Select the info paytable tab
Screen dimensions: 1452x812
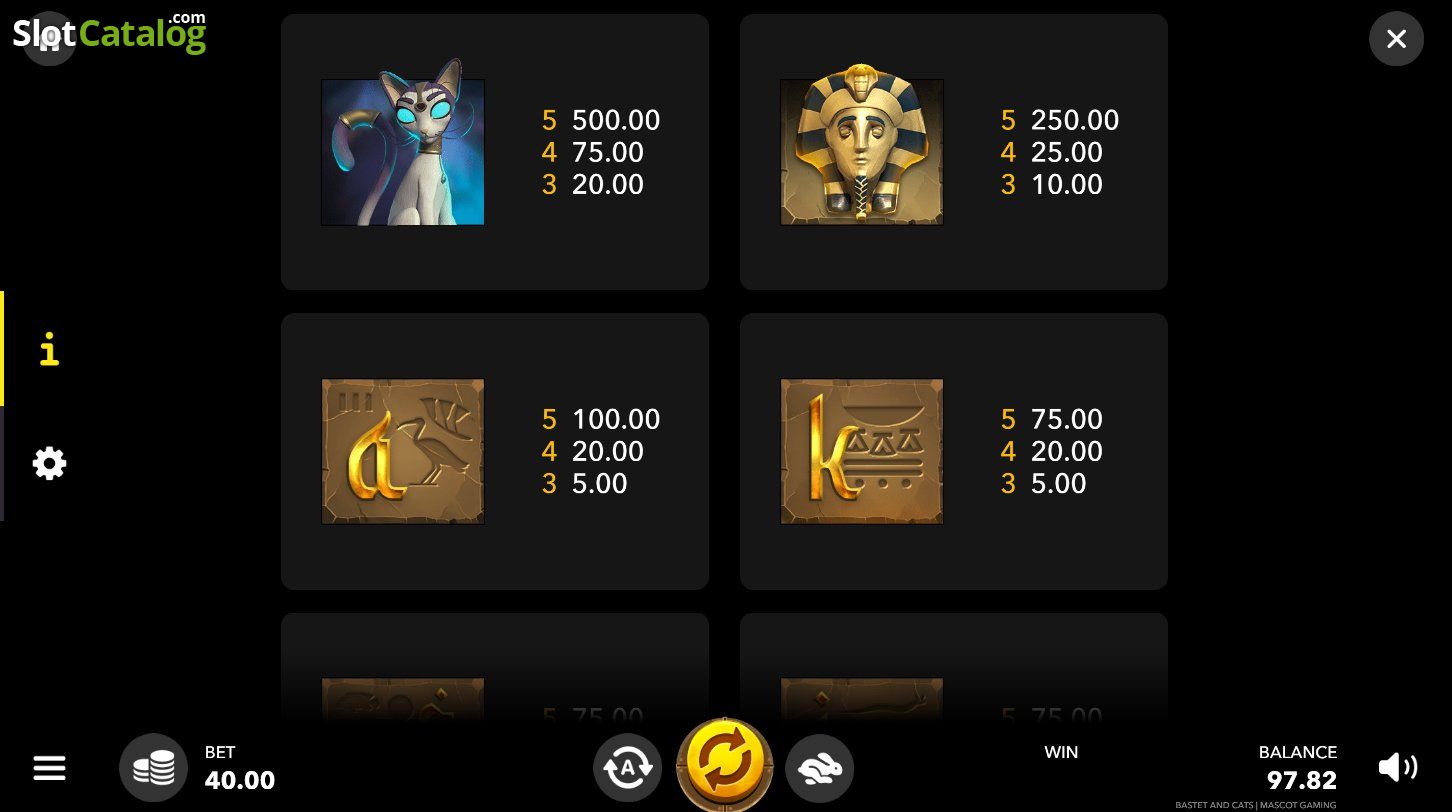pyautogui.click(x=49, y=350)
